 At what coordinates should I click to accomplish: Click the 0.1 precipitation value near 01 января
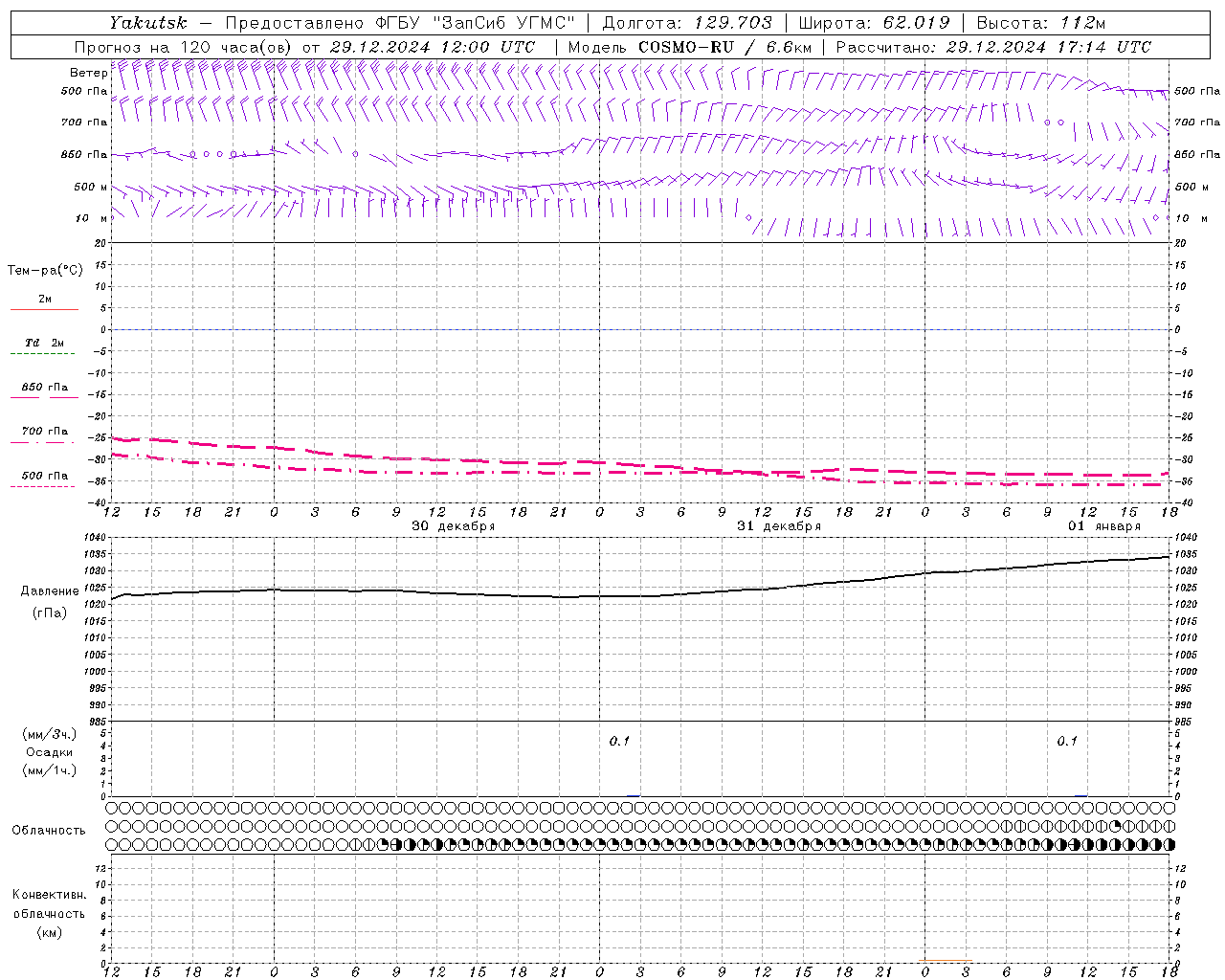click(1067, 741)
